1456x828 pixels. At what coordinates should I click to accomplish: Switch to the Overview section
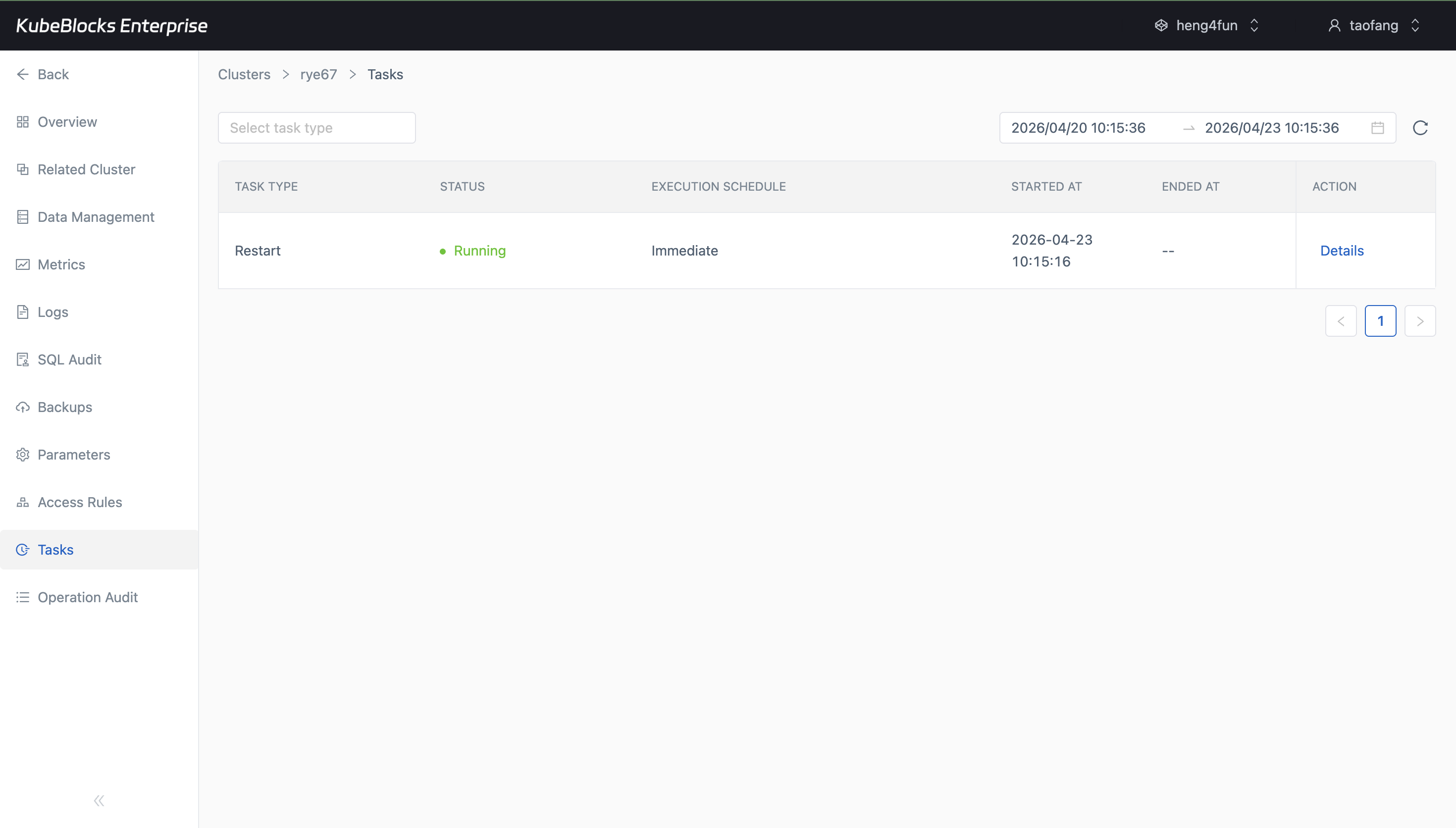point(66,122)
